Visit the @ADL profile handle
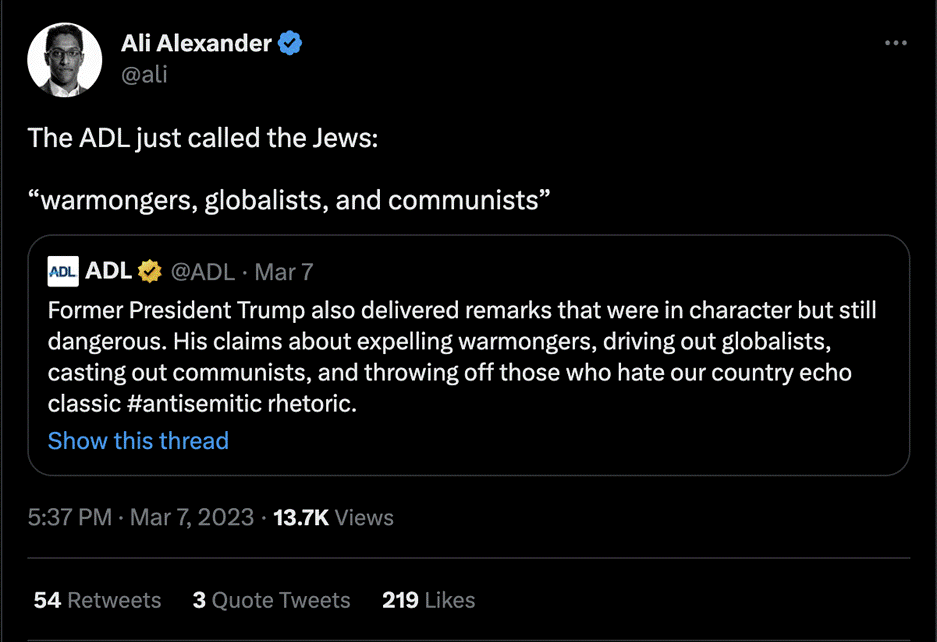 203,270
